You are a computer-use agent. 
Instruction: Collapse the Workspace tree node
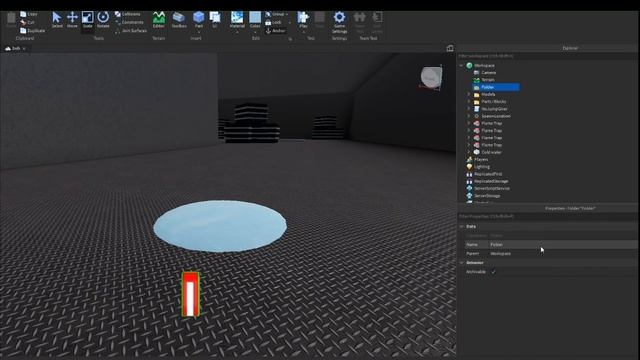point(461,65)
